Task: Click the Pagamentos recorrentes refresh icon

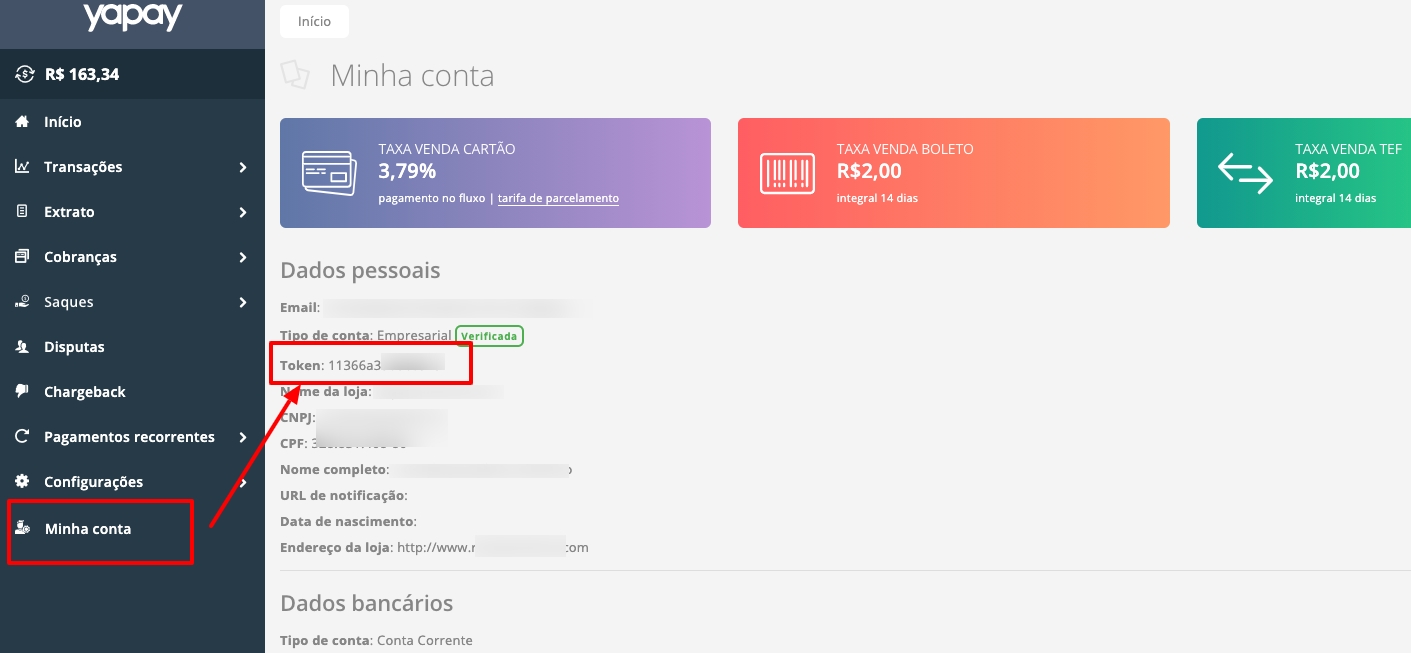Action: point(22,437)
